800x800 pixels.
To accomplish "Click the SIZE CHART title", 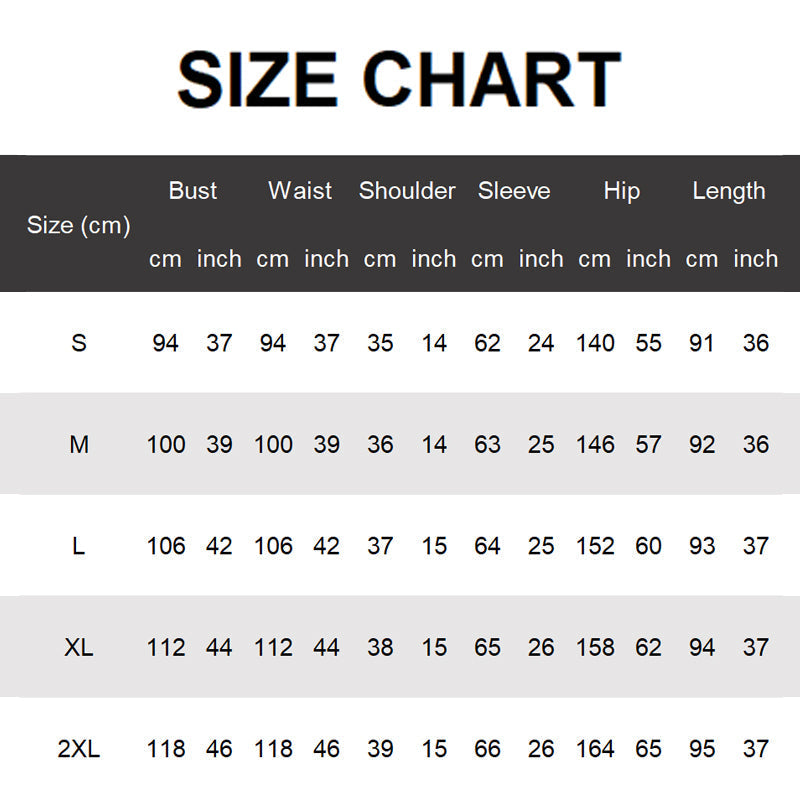I will (399, 80).
